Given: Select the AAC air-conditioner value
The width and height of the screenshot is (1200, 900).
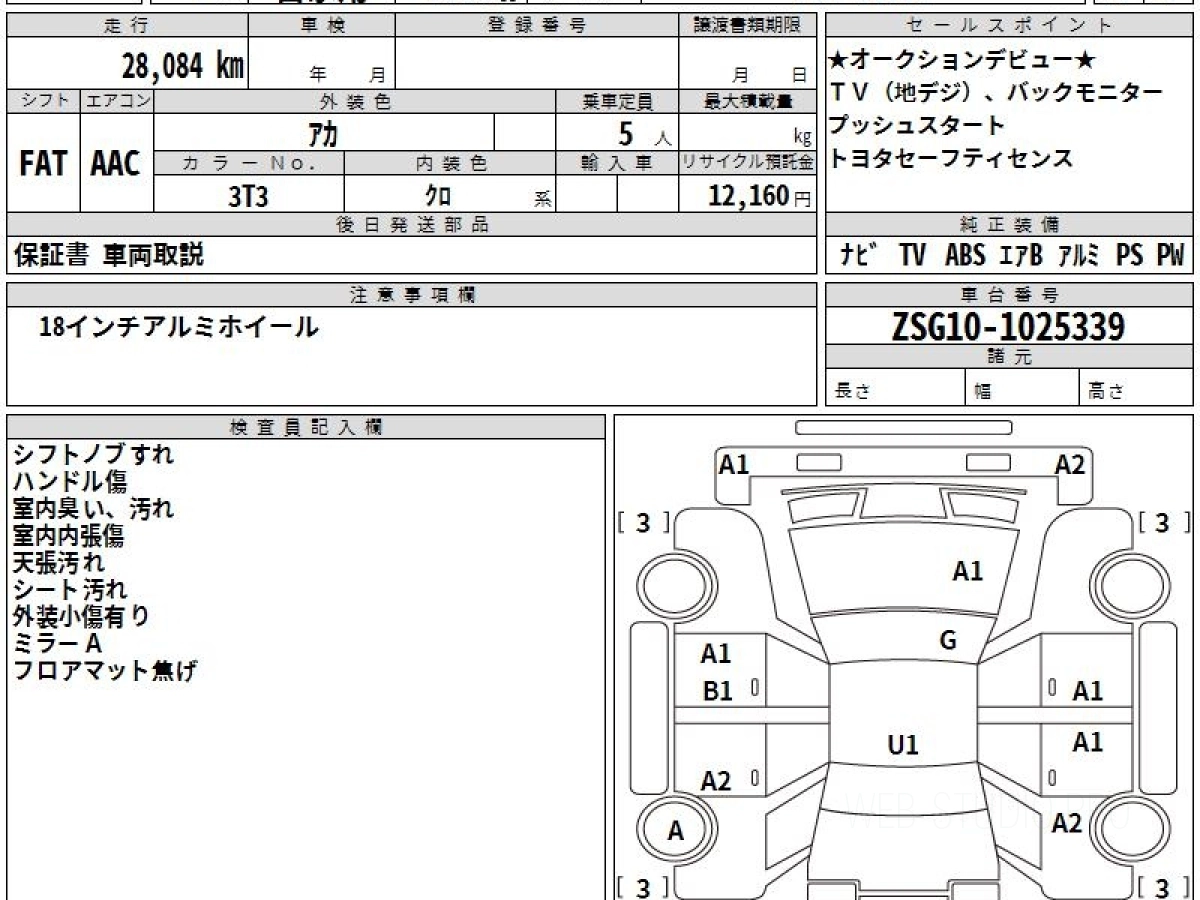Looking at the screenshot, I should (x=116, y=164).
